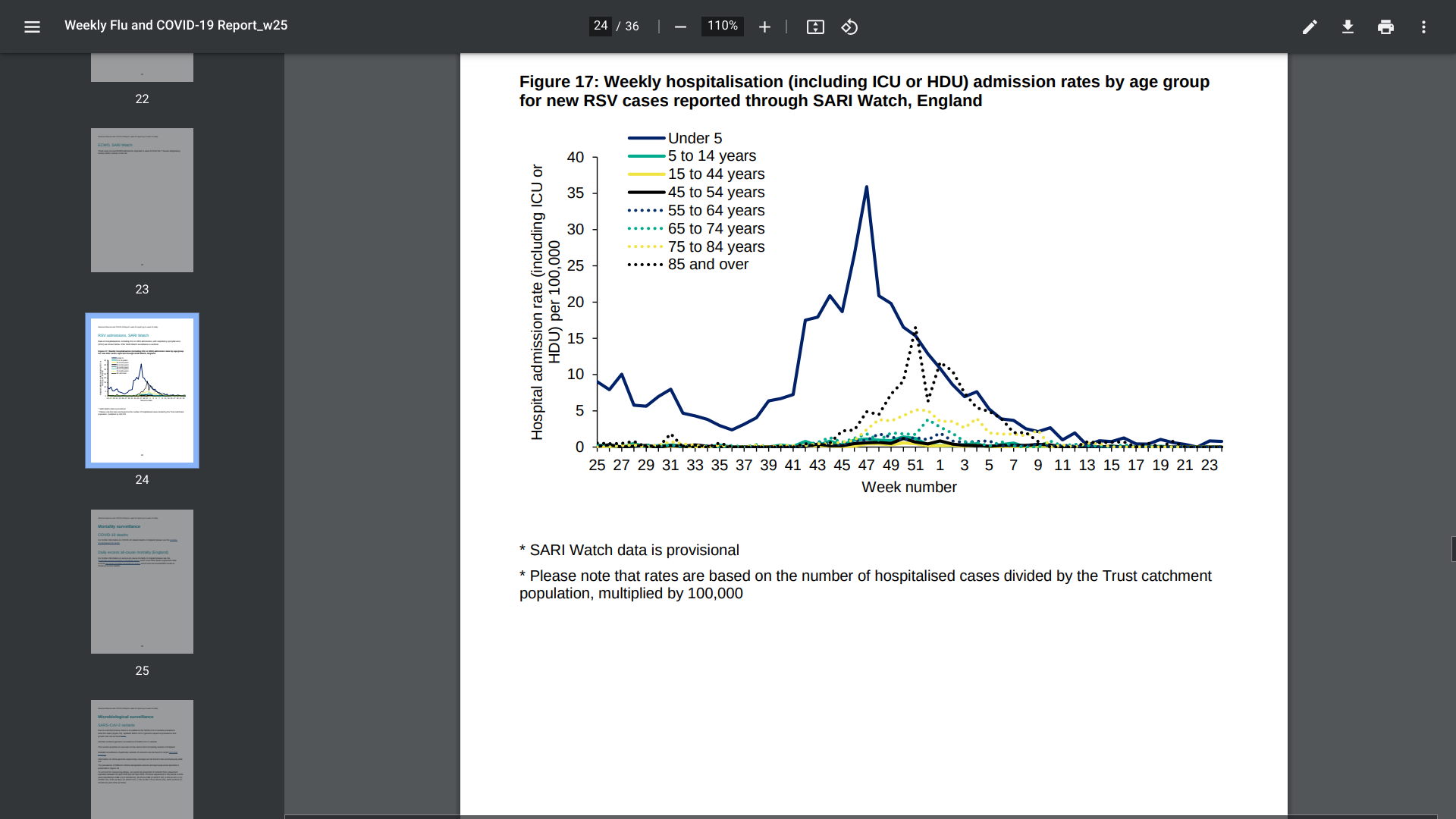Screen dimensions: 1456x819
Task: Print the document
Action: pos(1385,27)
